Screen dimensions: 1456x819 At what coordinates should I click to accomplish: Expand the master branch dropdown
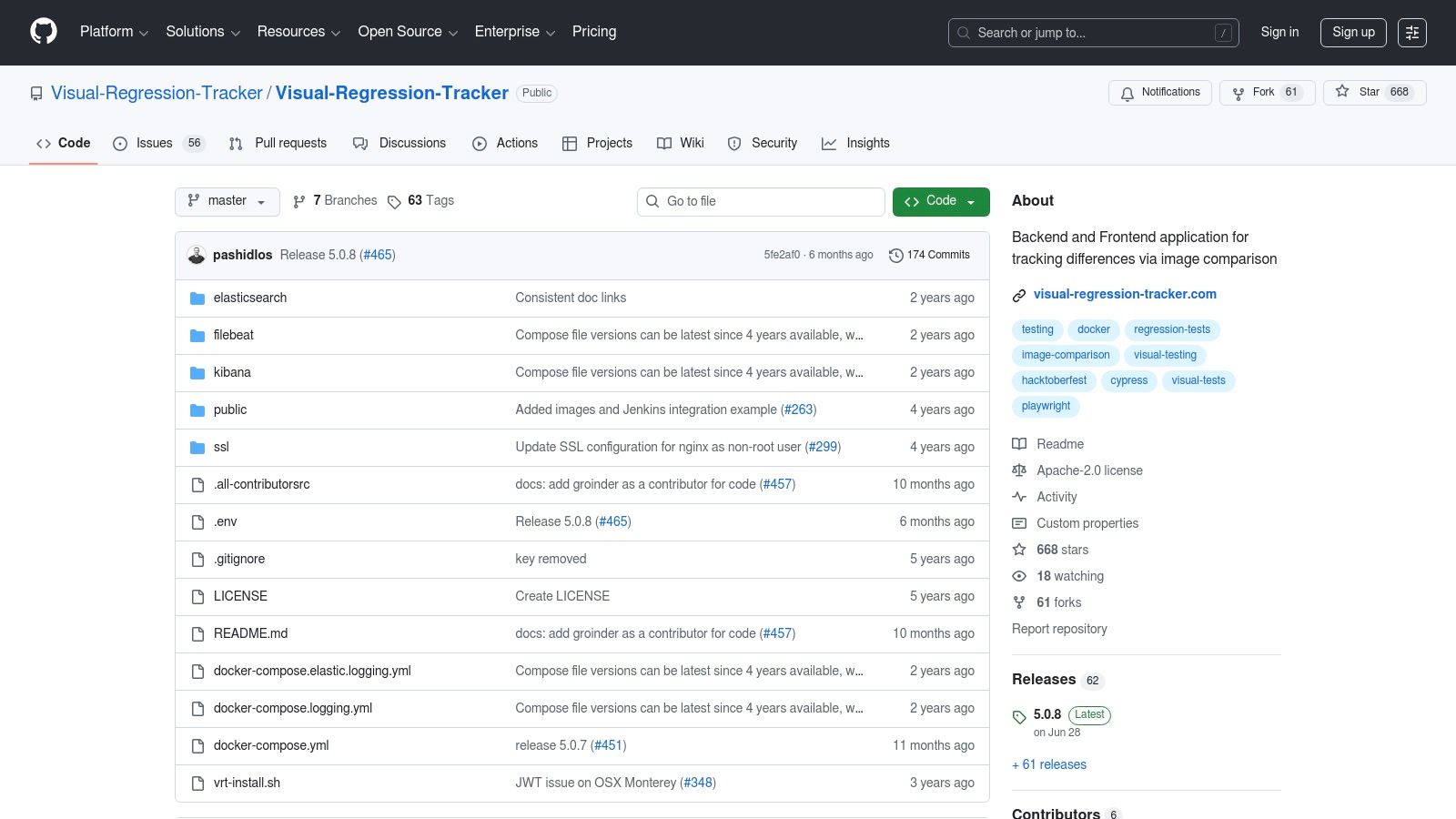(227, 201)
